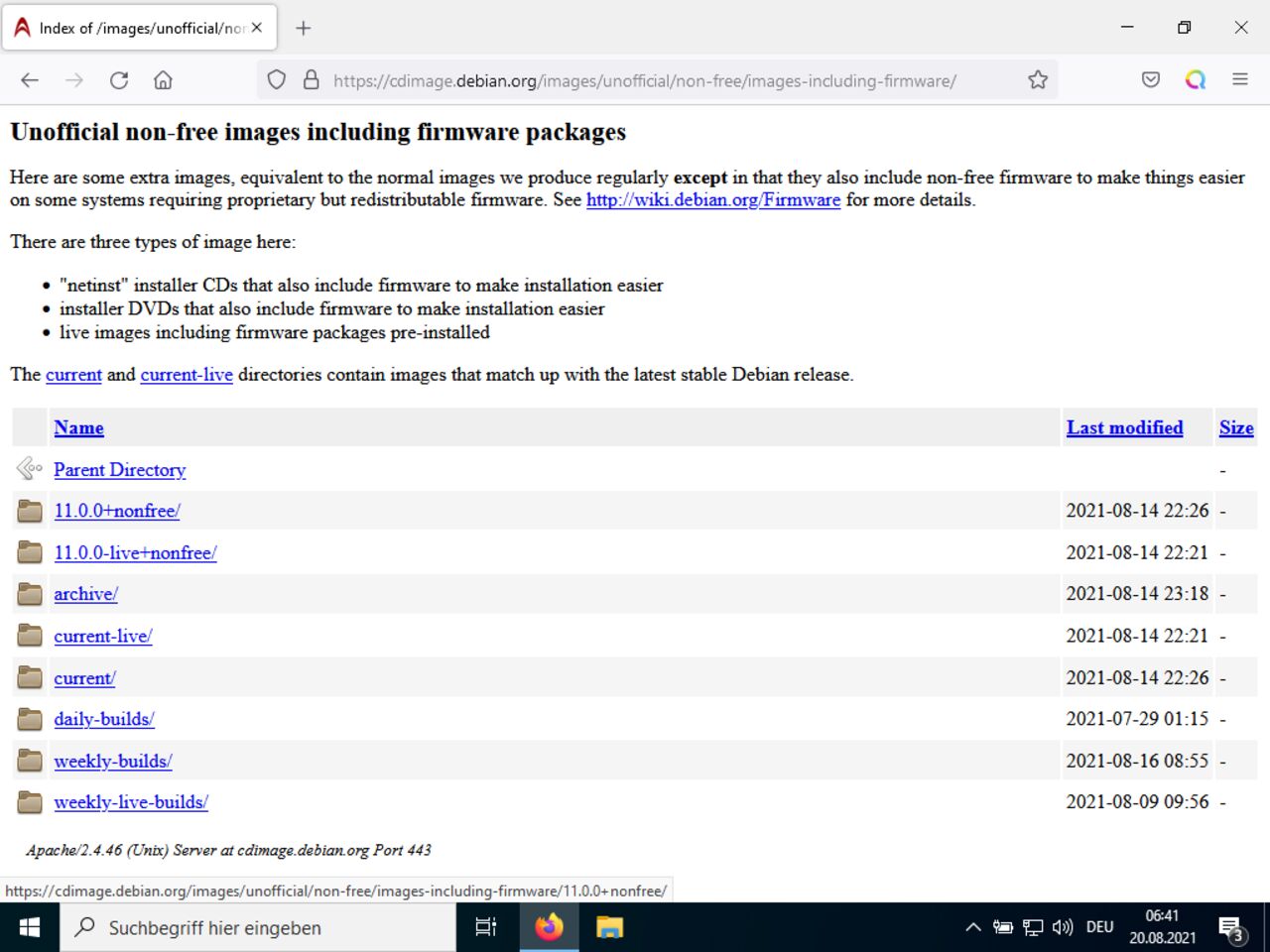Open the Firefox application menu
Screen dimensions: 1270x952
coord(1240,80)
